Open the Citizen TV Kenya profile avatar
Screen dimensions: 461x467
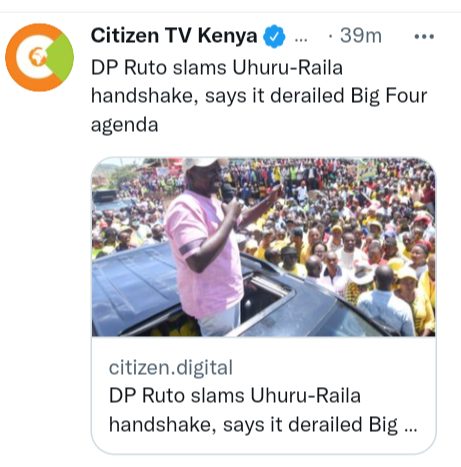(x=39, y=57)
